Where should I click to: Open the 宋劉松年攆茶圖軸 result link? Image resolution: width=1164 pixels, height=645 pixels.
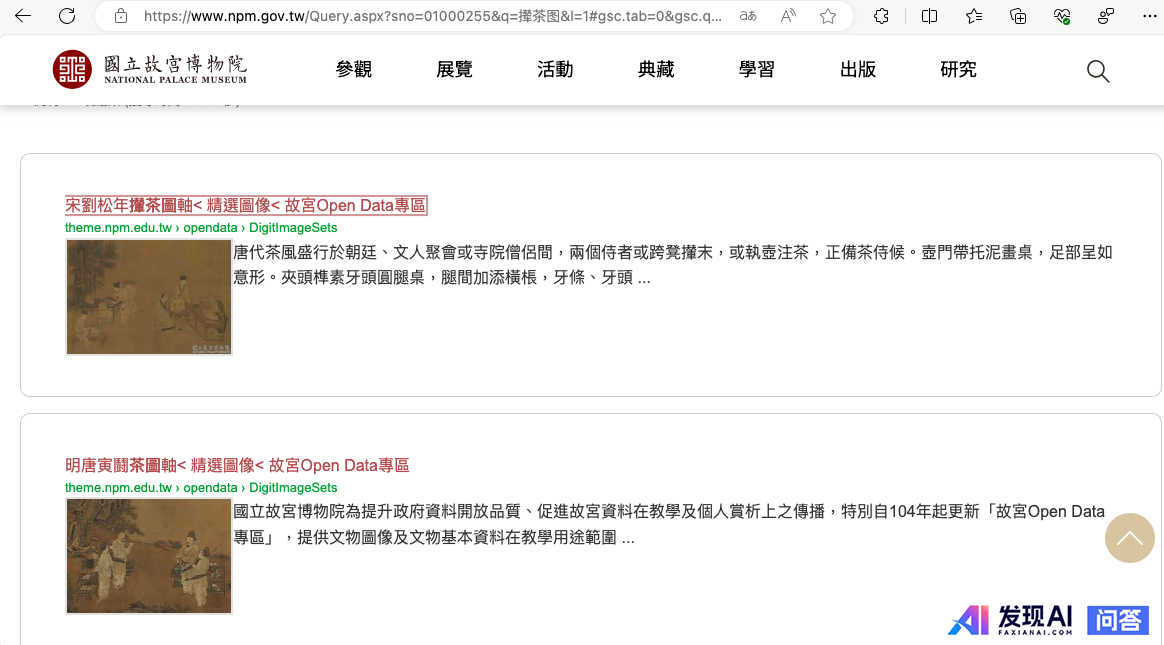click(246, 206)
